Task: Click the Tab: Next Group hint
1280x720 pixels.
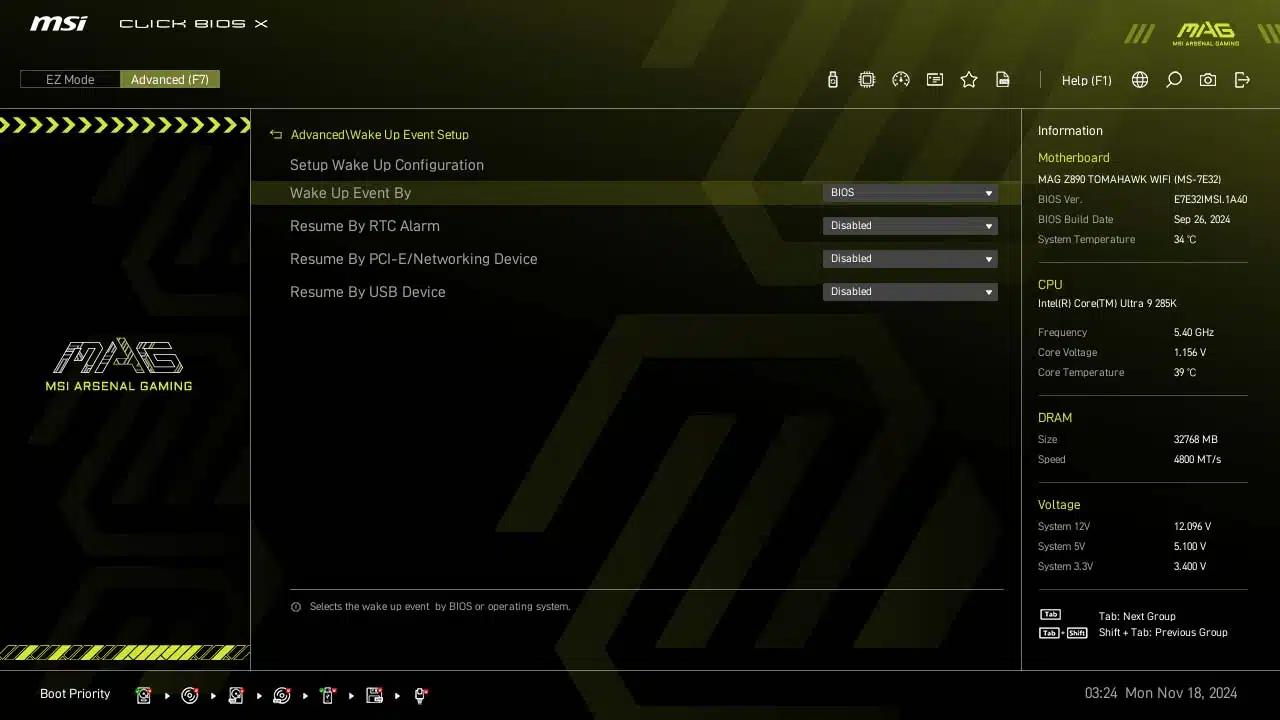Action: pyautogui.click(x=1137, y=617)
